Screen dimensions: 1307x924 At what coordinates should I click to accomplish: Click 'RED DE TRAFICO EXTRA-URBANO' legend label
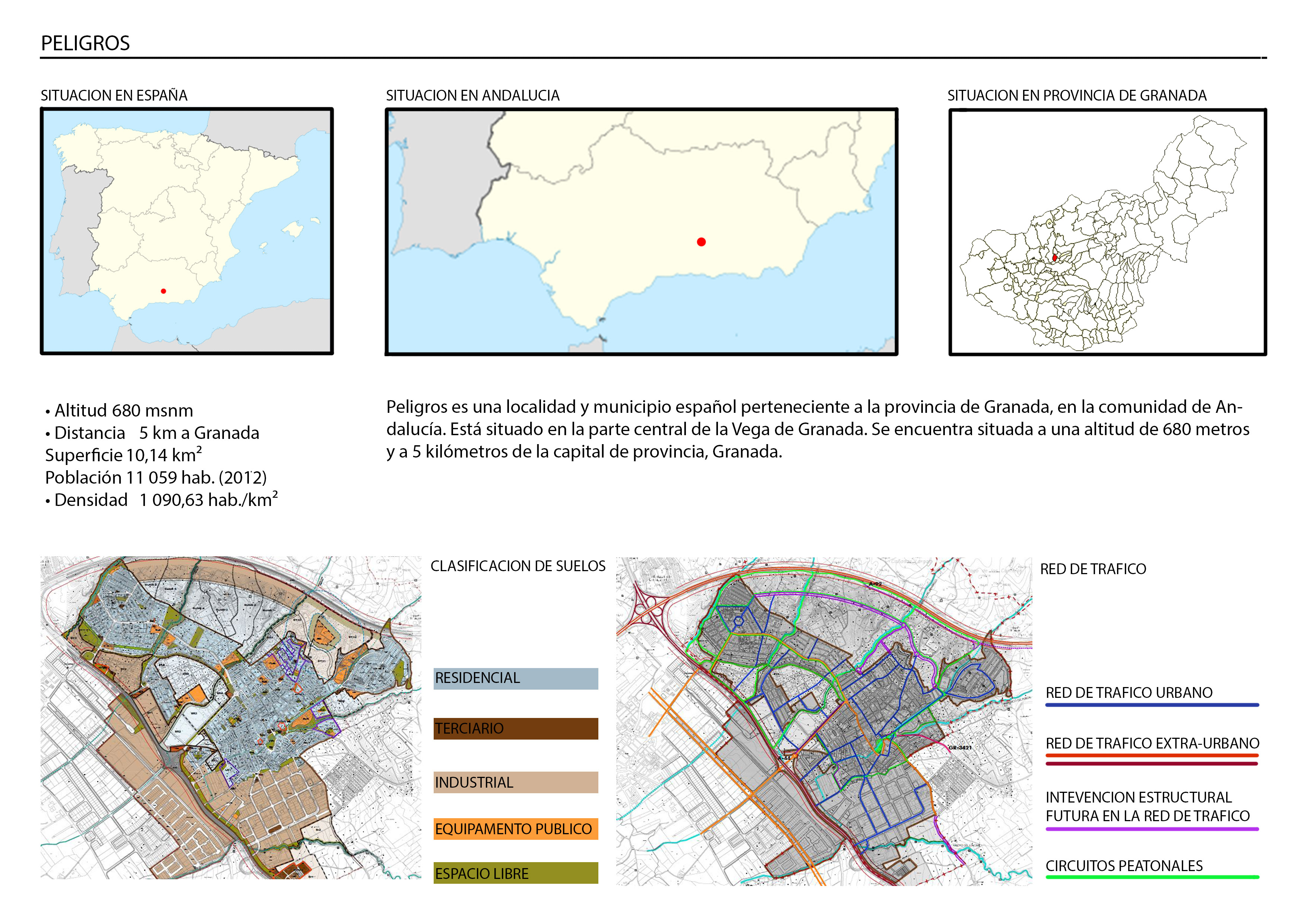(1152, 743)
